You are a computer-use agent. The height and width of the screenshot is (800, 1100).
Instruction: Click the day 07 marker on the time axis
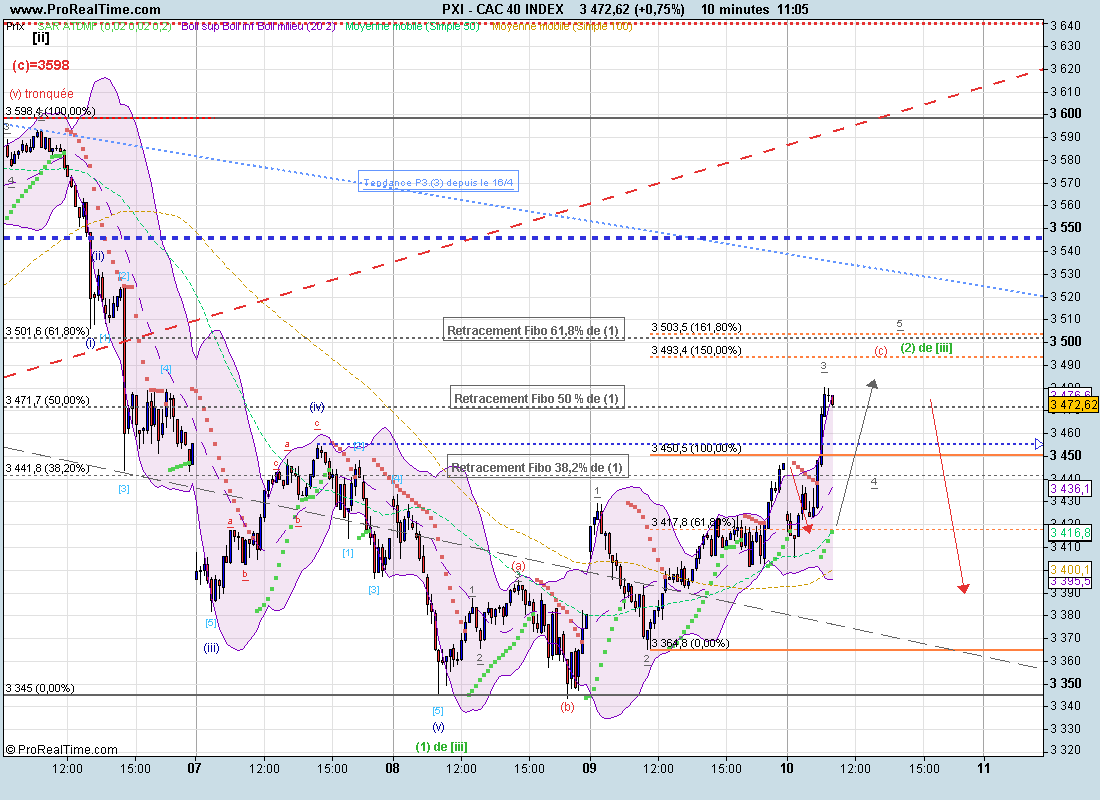coord(194,767)
